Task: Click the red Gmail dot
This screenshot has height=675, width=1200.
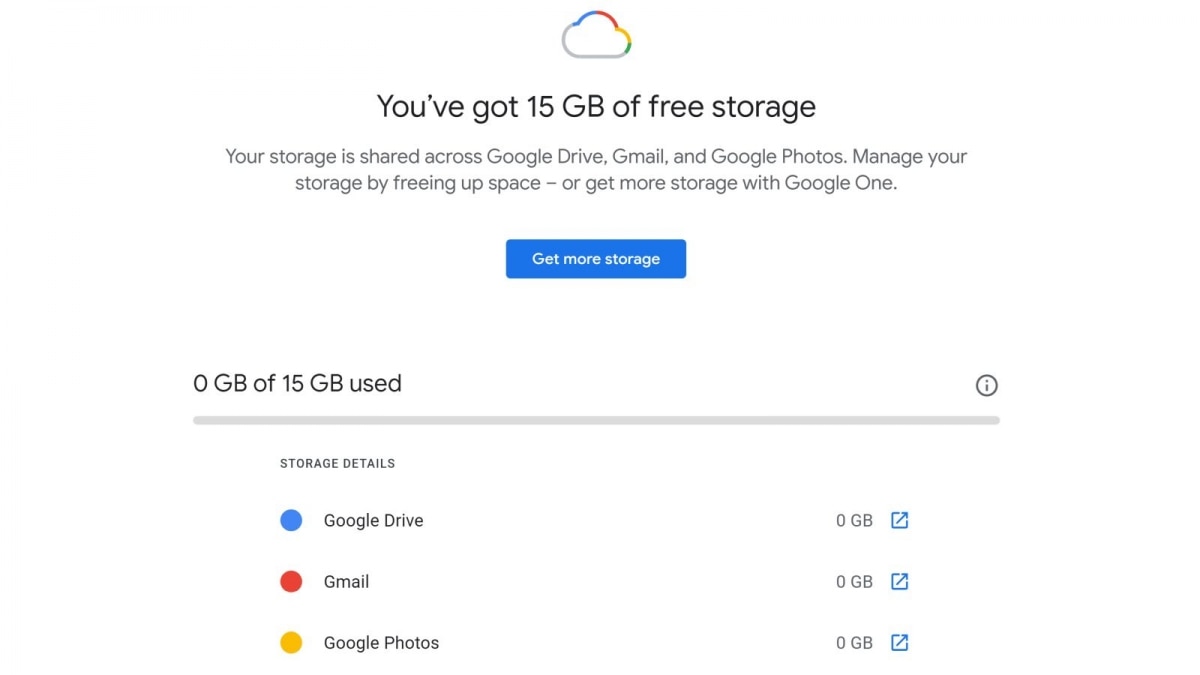Action: coord(291,581)
